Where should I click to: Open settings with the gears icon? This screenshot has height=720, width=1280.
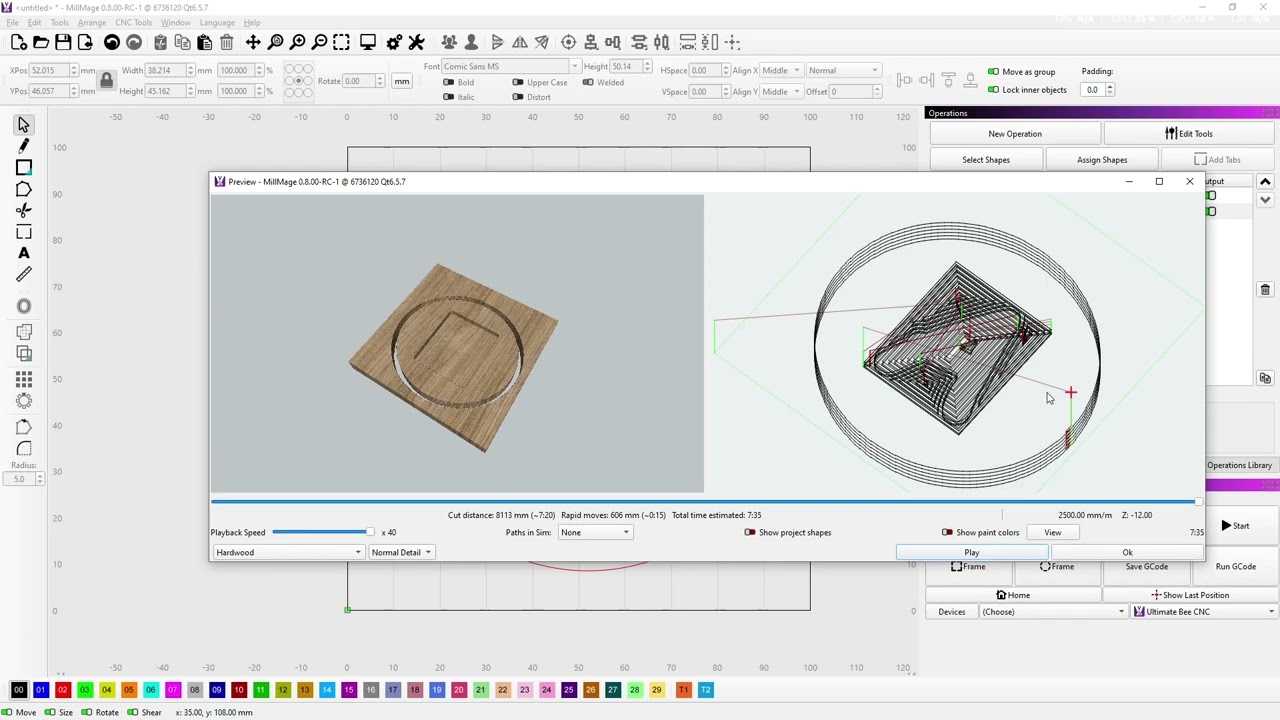tap(394, 42)
